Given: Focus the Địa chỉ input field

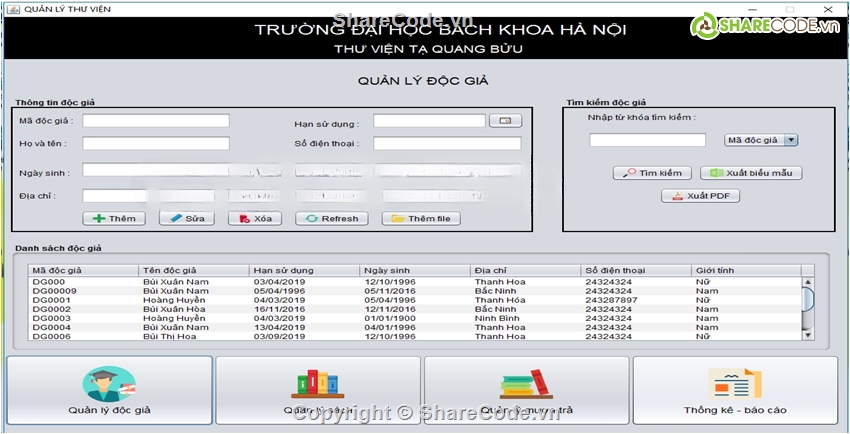Looking at the screenshot, I should pyautogui.click(x=114, y=196).
